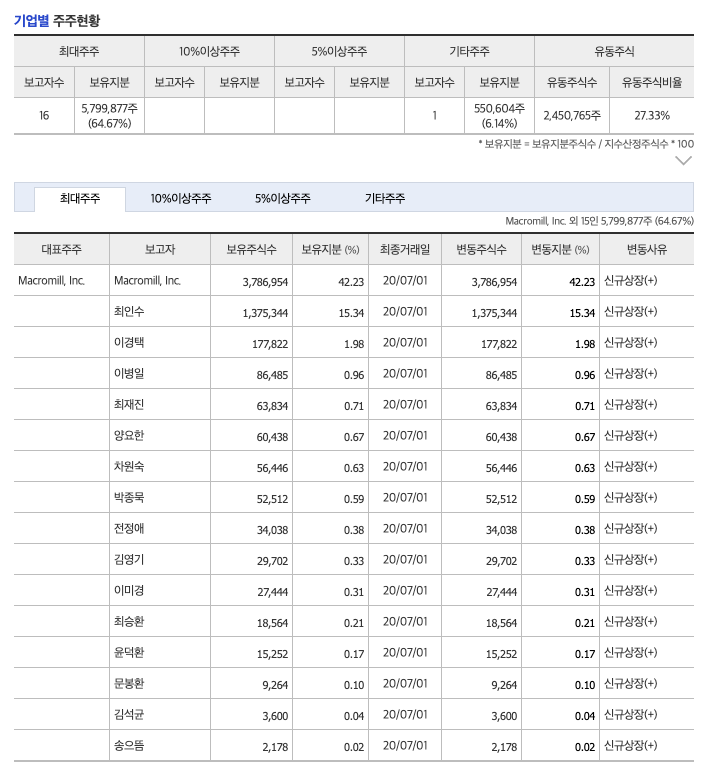Click the 기타주주 header in summary table
The height and width of the screenshot is (768, 702).
coord(469,51)
